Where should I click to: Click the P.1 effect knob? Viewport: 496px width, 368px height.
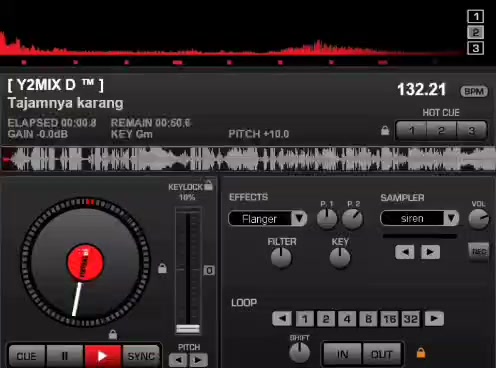(x=327, y=219)
